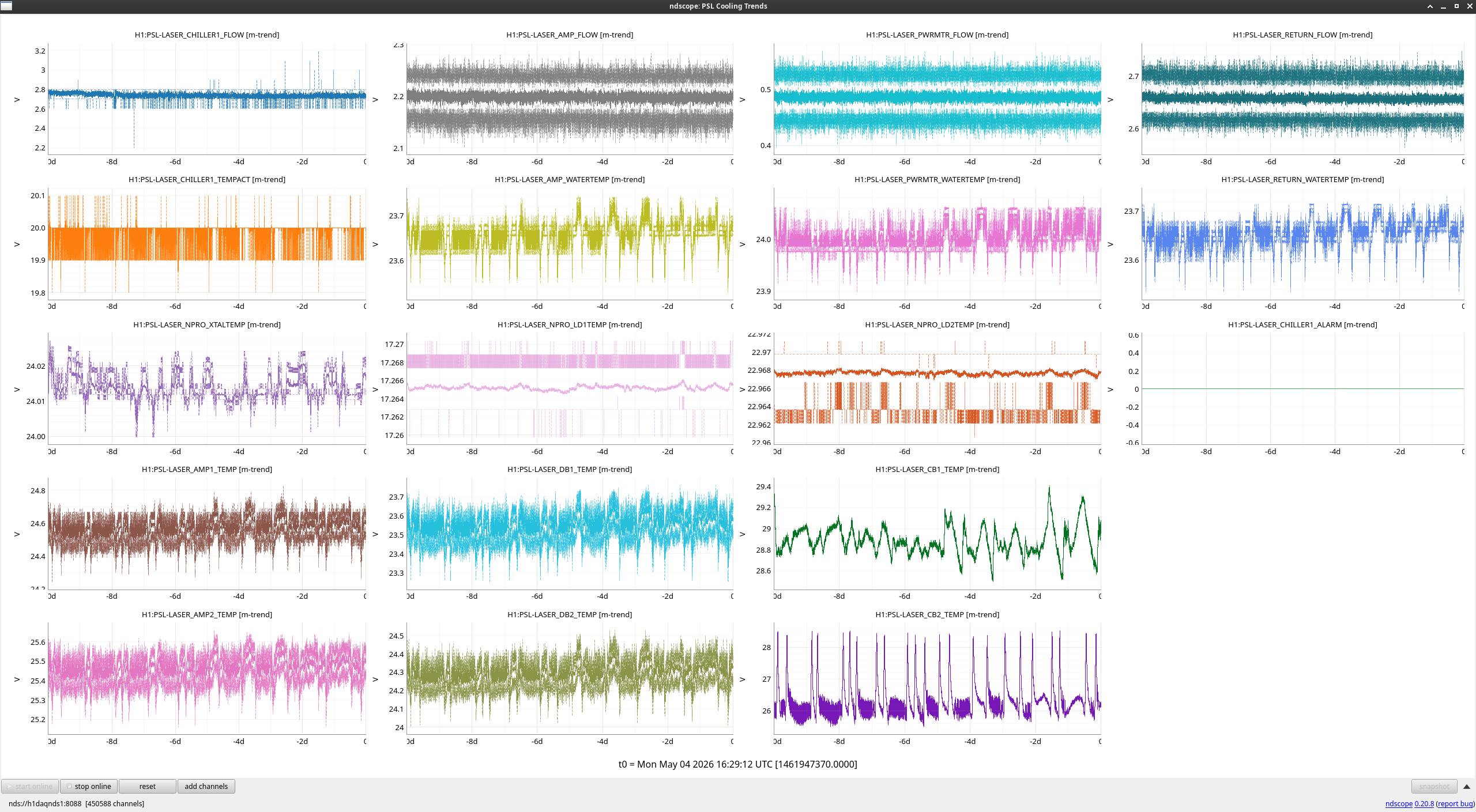This screenshot has height=812, width=1476.
Task: Select the H1:PSL-LASER_AMP2_TEMP plot title
Action: pos(207,614)
